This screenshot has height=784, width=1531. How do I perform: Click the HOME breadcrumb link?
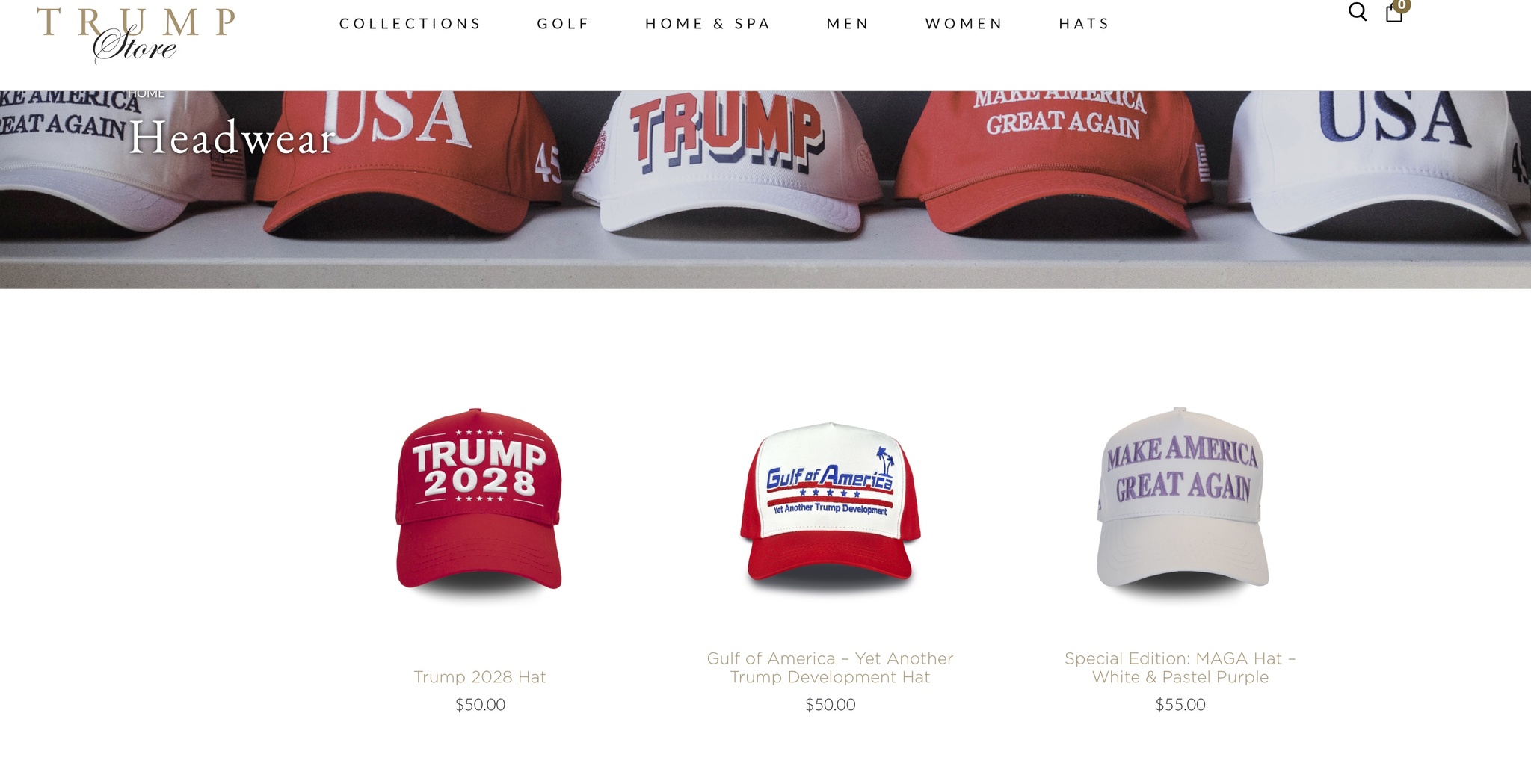coord(146,93)
